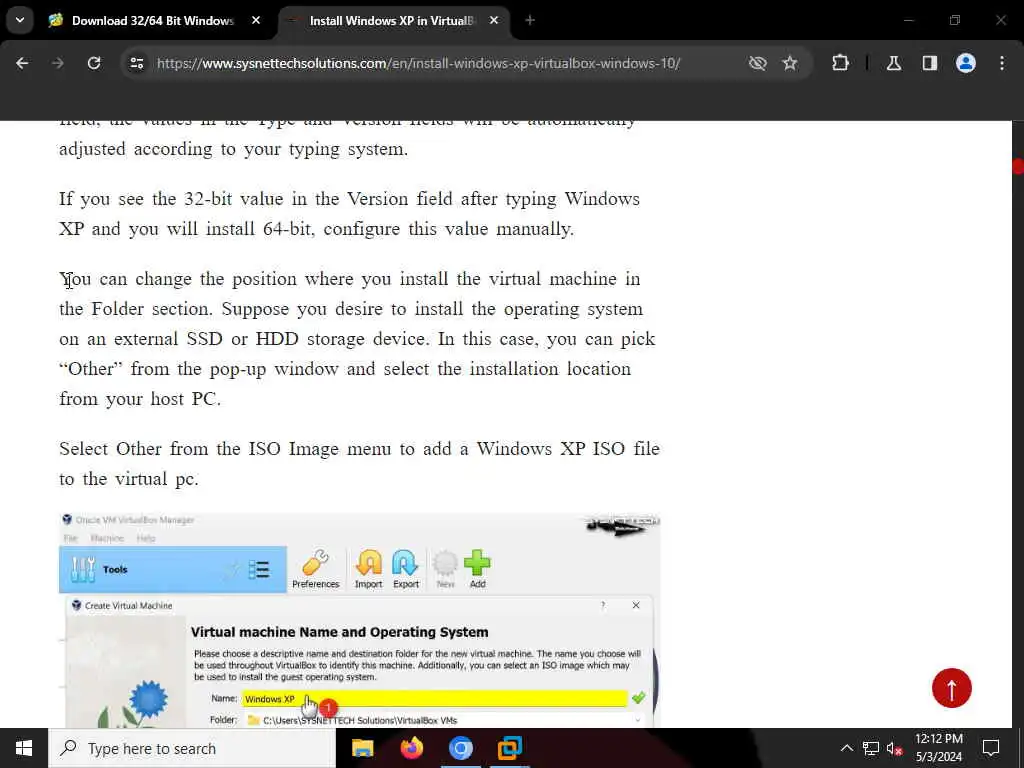1024x768 pixels.
Task: Go back to previous page
Action: (22, 63)
